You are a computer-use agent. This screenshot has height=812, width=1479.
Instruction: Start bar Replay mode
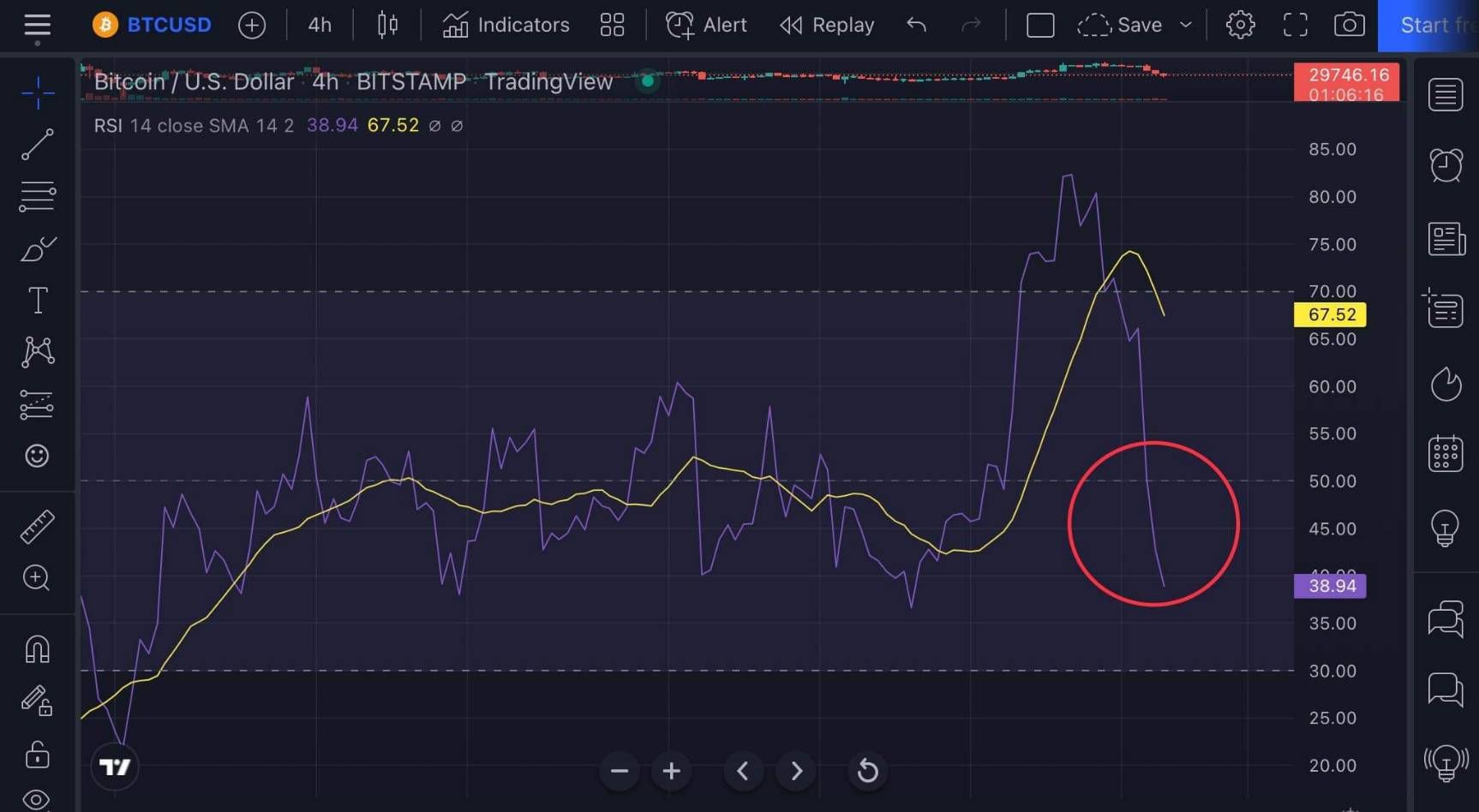[x=827, y=25]
